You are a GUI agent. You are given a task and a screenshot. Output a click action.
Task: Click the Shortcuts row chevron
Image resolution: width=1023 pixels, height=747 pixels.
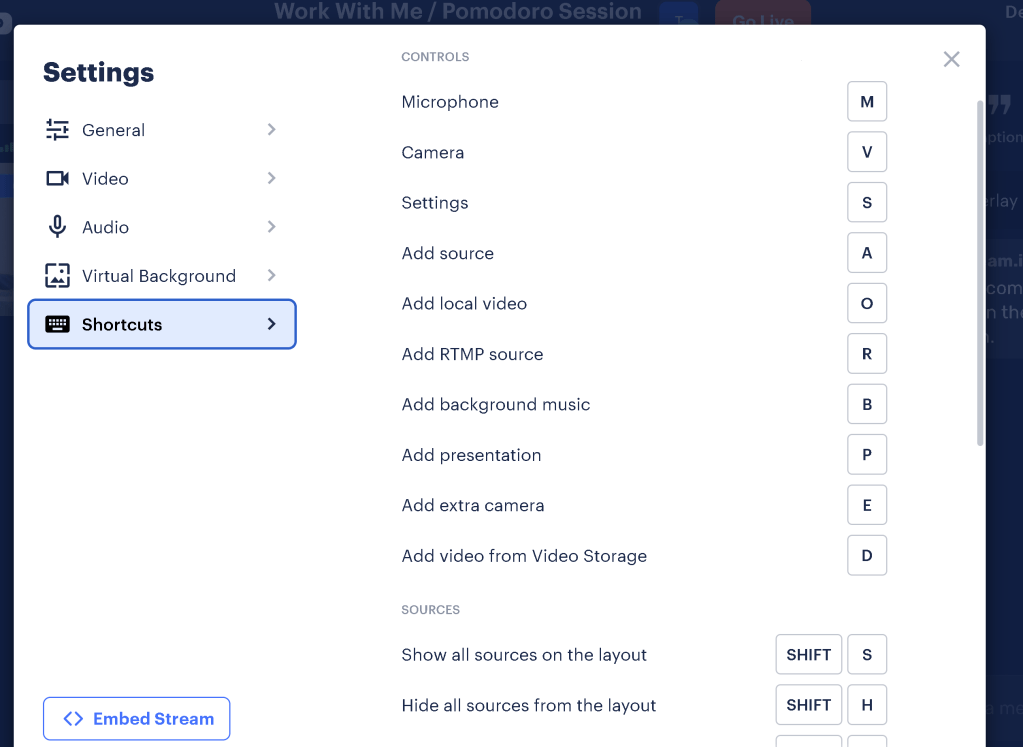271,324
